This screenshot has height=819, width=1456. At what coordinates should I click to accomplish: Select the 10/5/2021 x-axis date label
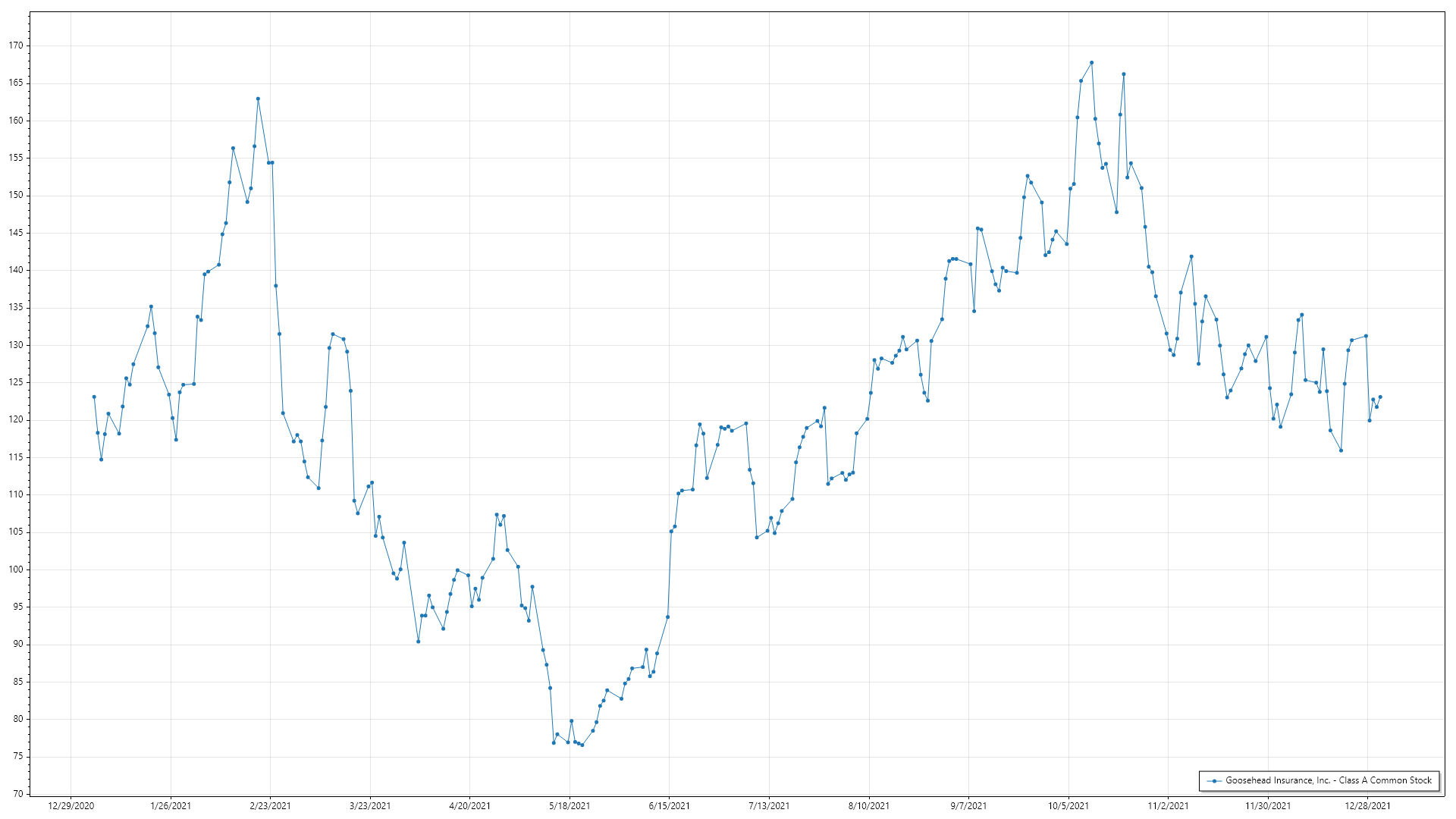point(1068,805)
